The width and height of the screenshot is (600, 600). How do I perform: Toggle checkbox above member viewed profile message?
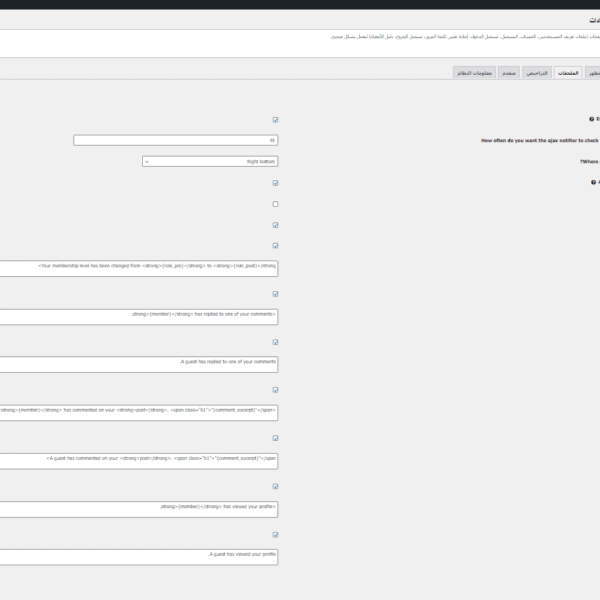[x=276, y=486]
